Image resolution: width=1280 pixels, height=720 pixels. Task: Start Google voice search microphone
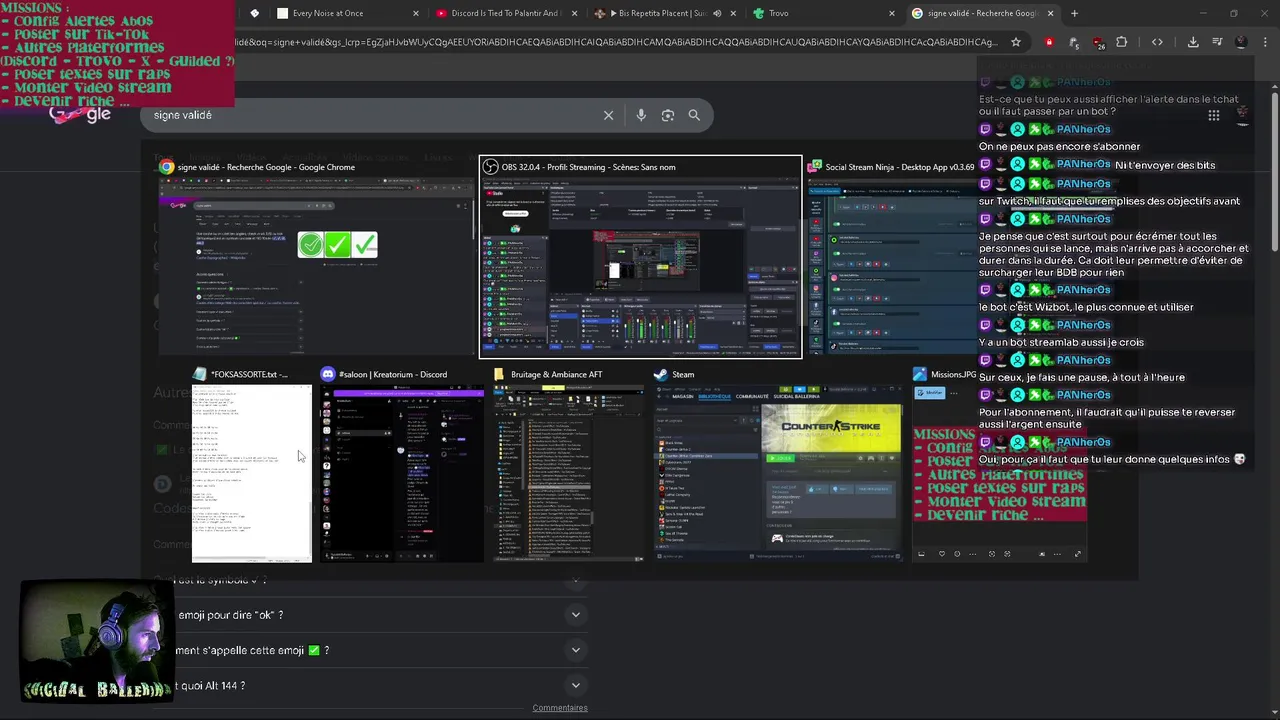[641, 115]
